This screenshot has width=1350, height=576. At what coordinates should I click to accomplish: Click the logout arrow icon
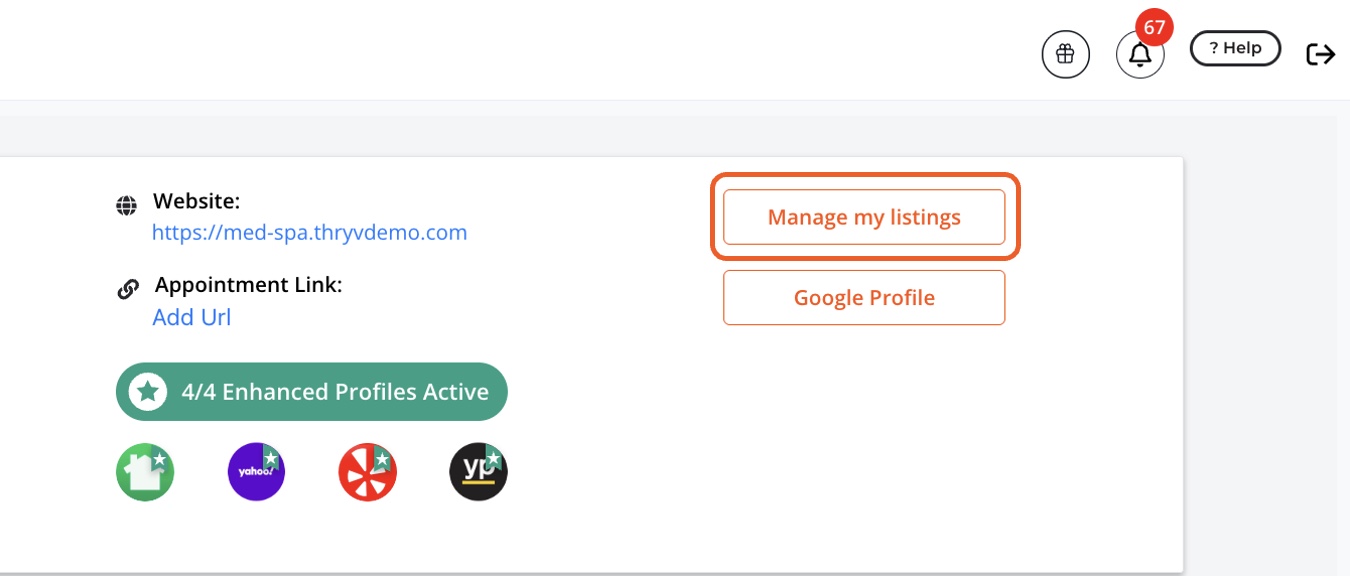point(1320,55)
